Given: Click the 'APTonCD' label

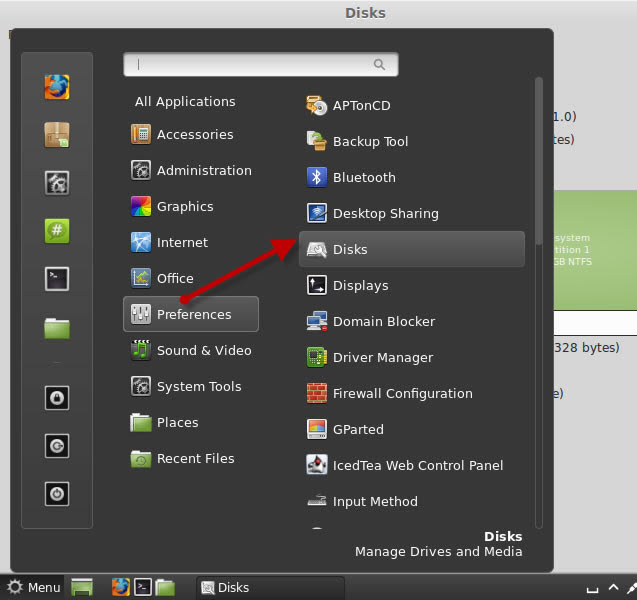Looking at the screenshot, I should (362, 106).
